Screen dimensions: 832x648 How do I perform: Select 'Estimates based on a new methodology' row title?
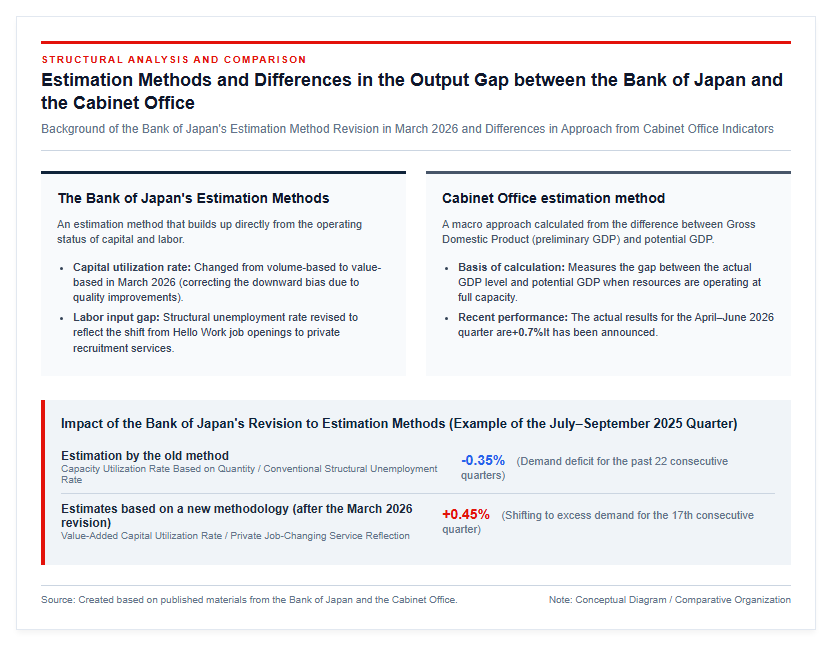pos(237,515)
